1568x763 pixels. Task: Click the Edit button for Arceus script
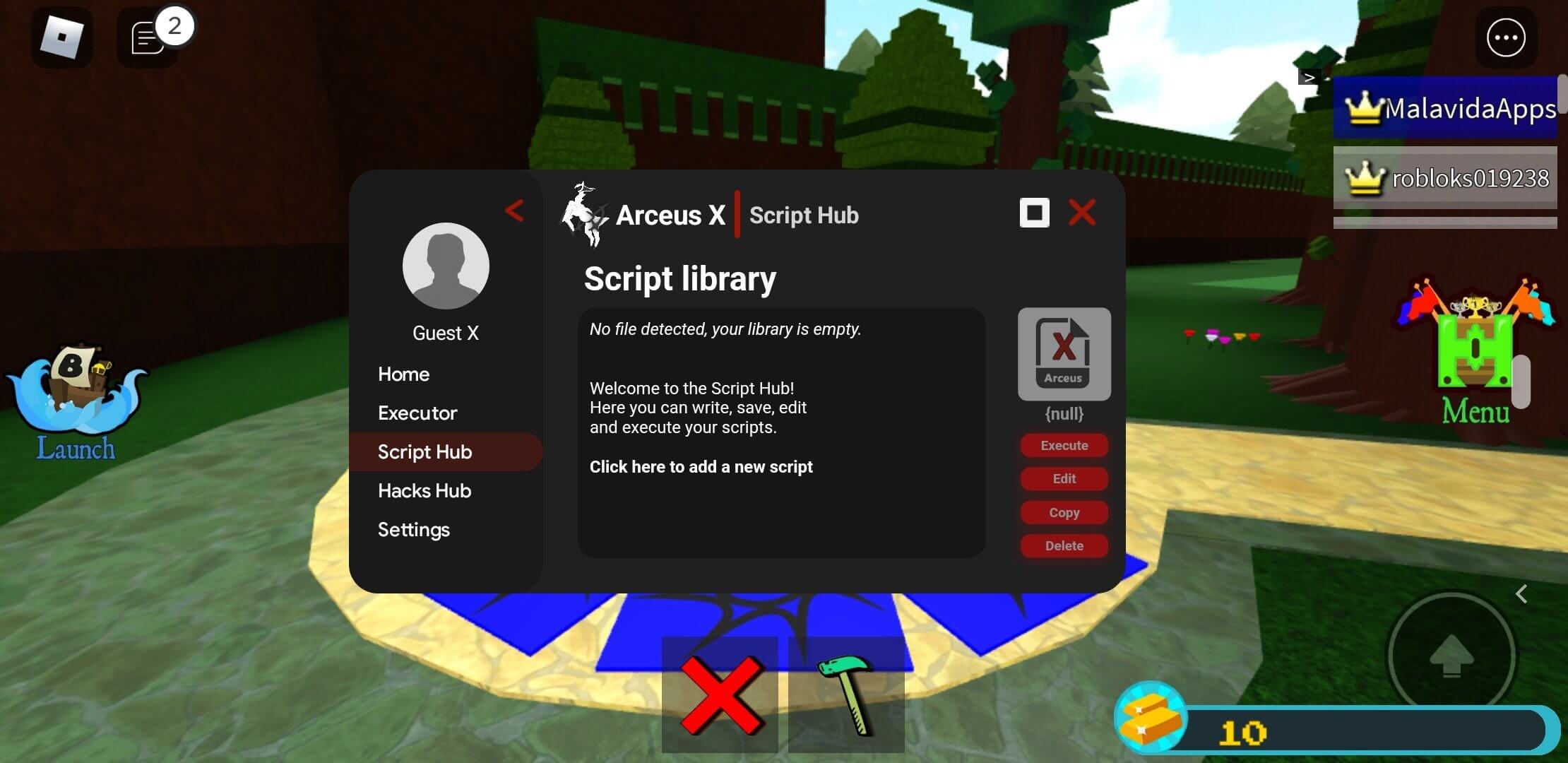1063,479
